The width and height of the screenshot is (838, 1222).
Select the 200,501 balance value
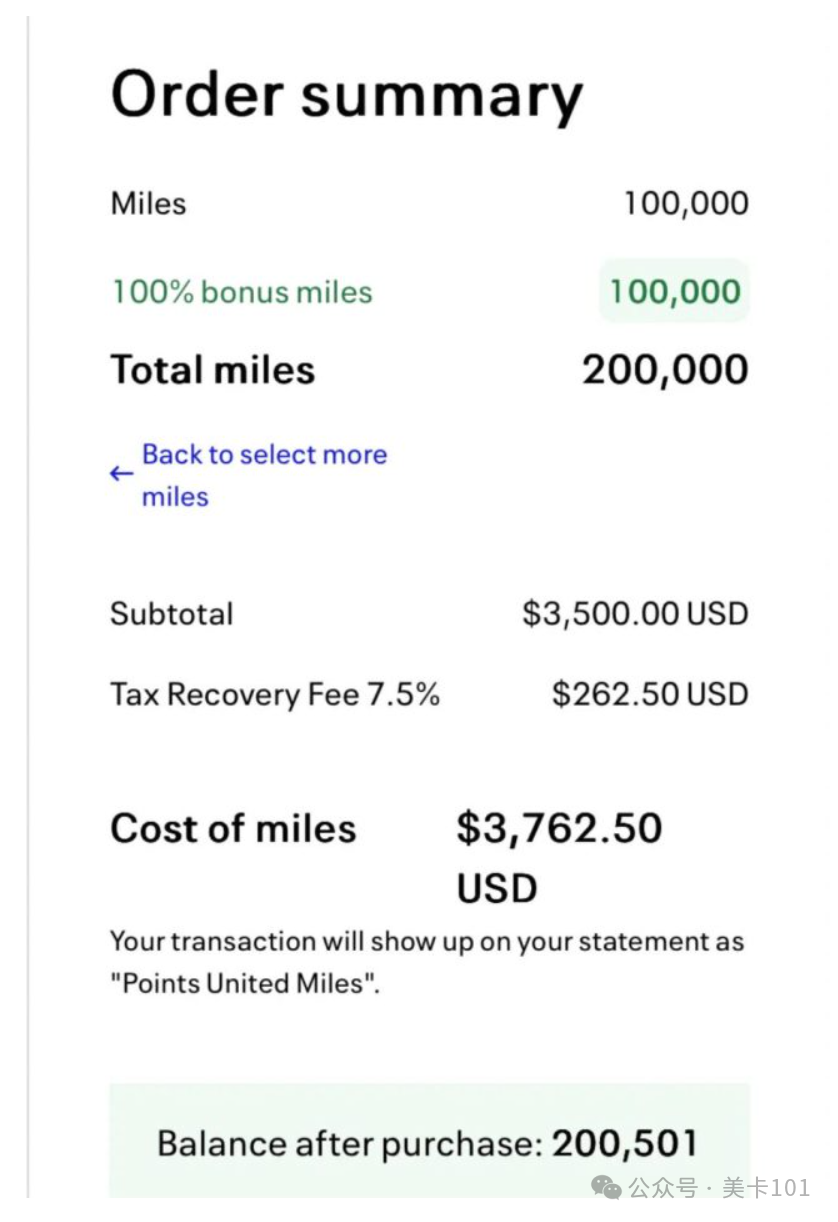click(x=624, y=1143)
